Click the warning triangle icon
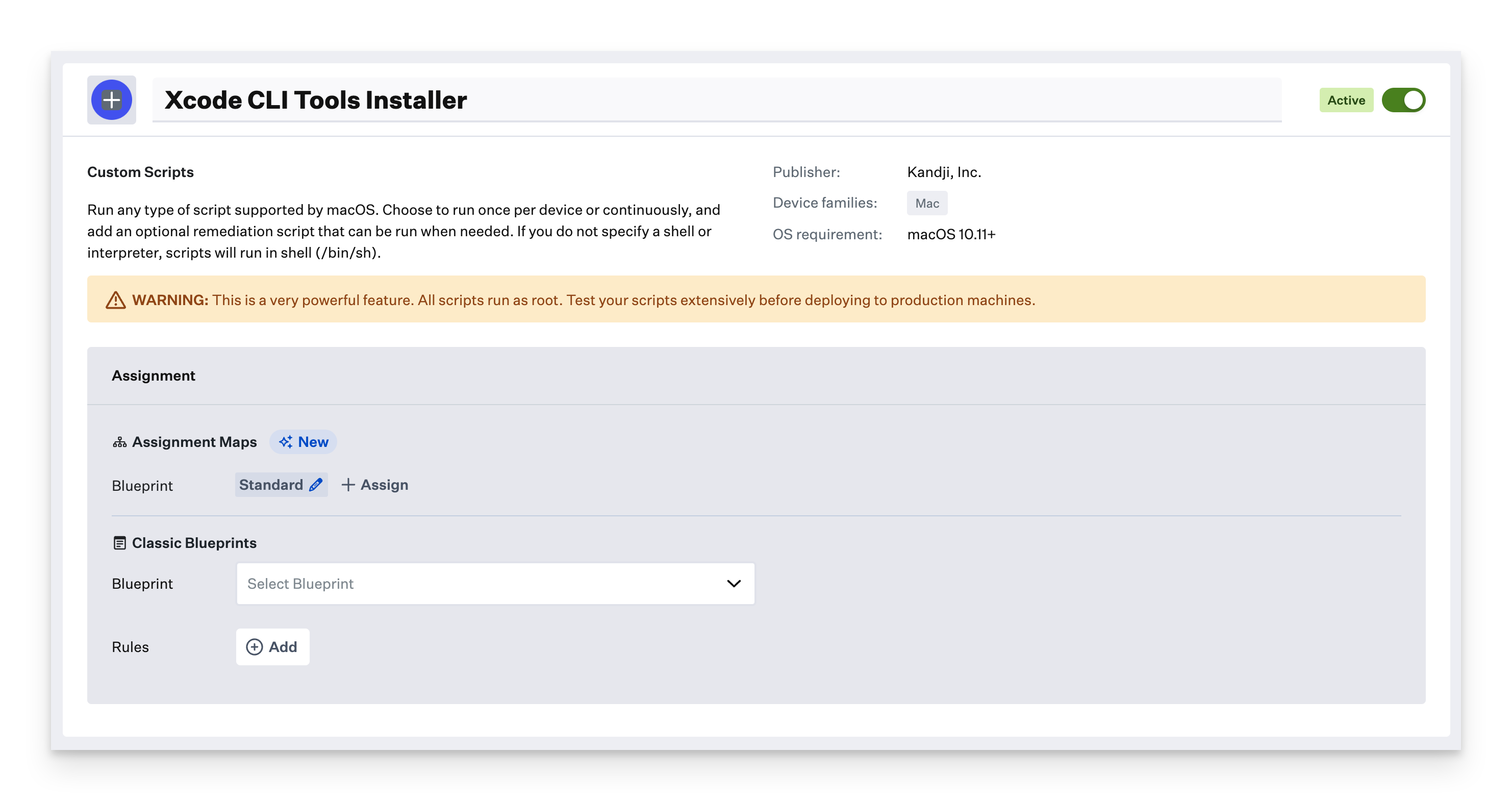This screenshot has width=1512, height=801. pyautogui.click(x=116, y=300)
